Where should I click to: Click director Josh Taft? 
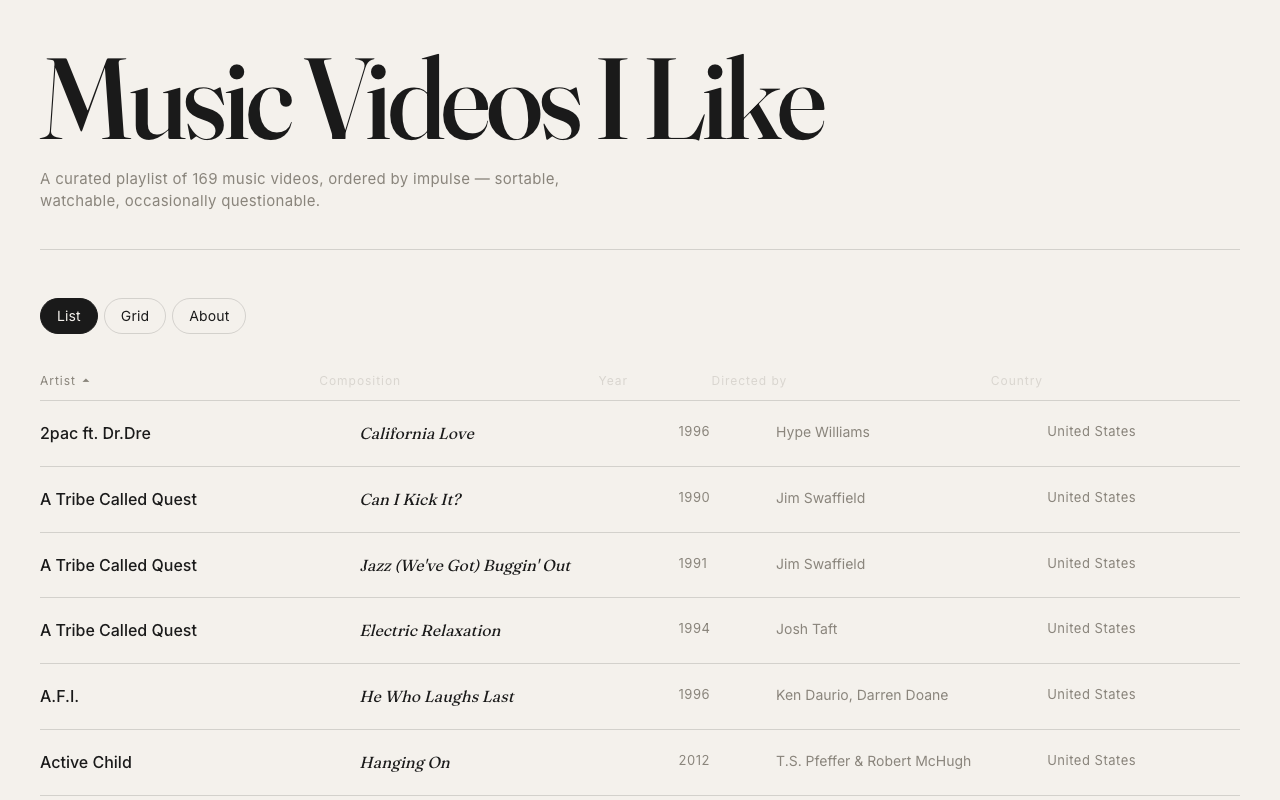coord(807,629)
